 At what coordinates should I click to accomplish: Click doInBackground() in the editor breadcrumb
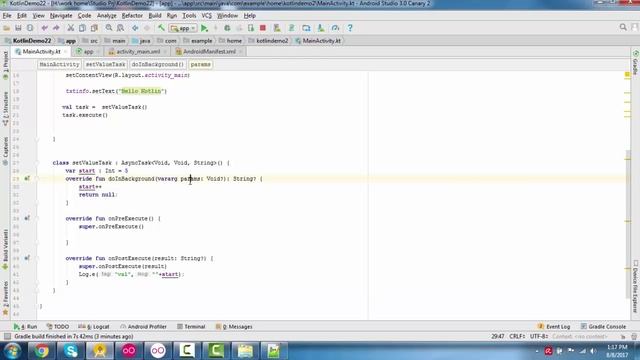click(158, 64)
